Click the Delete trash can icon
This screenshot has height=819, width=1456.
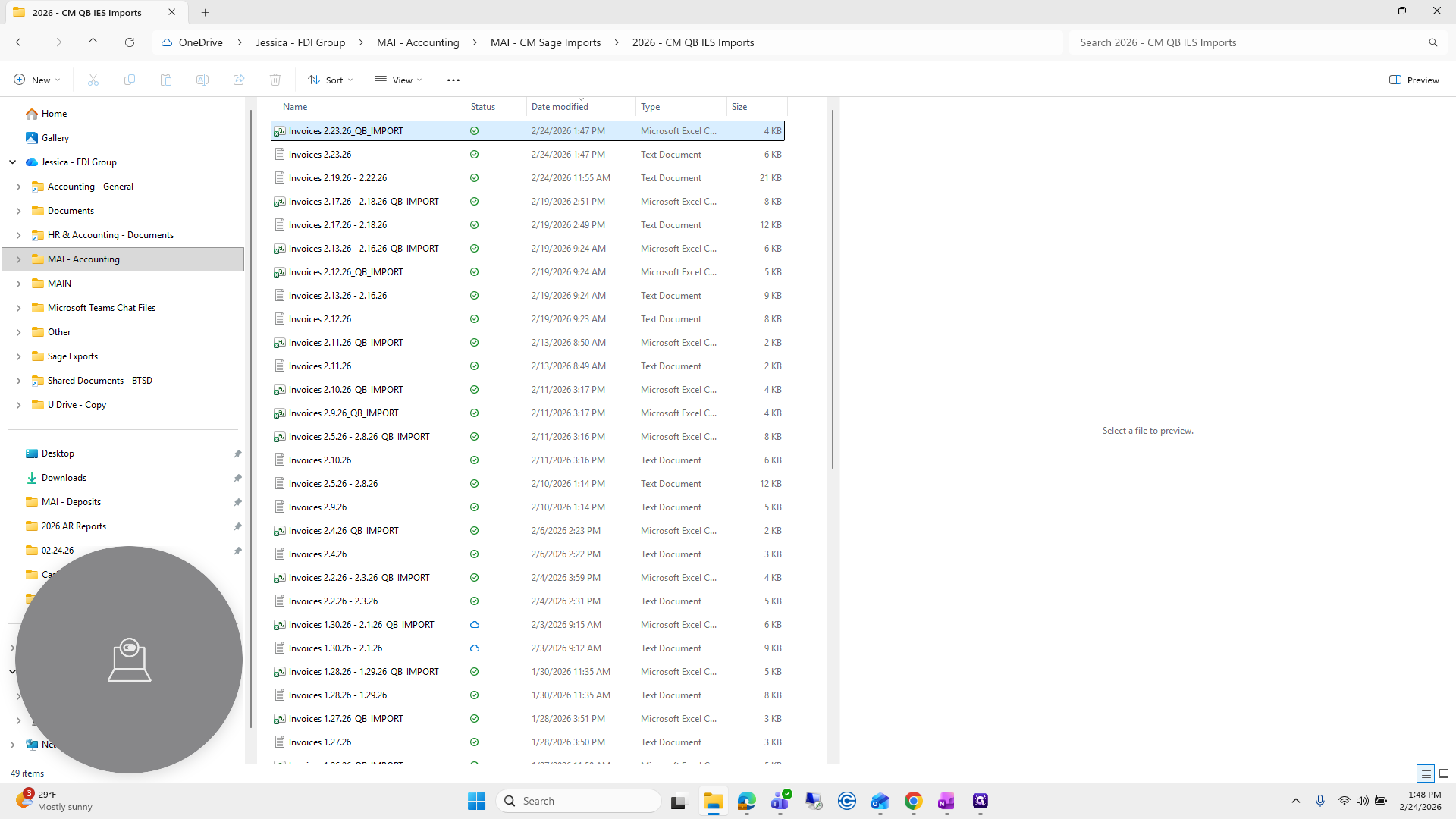tap(275, 80)
